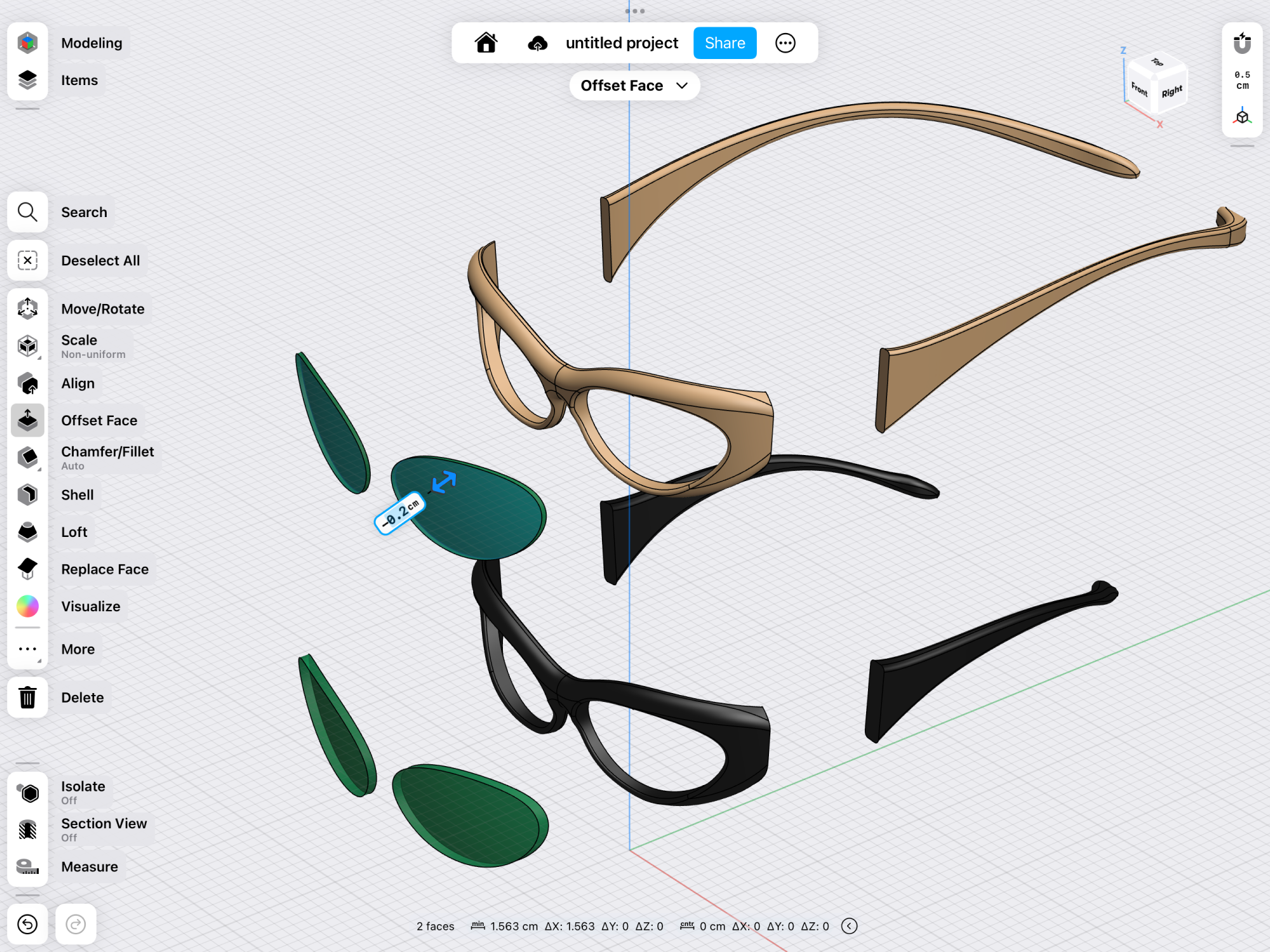Click the Undo icon
1270x952 pixels.
pos(27,925)
